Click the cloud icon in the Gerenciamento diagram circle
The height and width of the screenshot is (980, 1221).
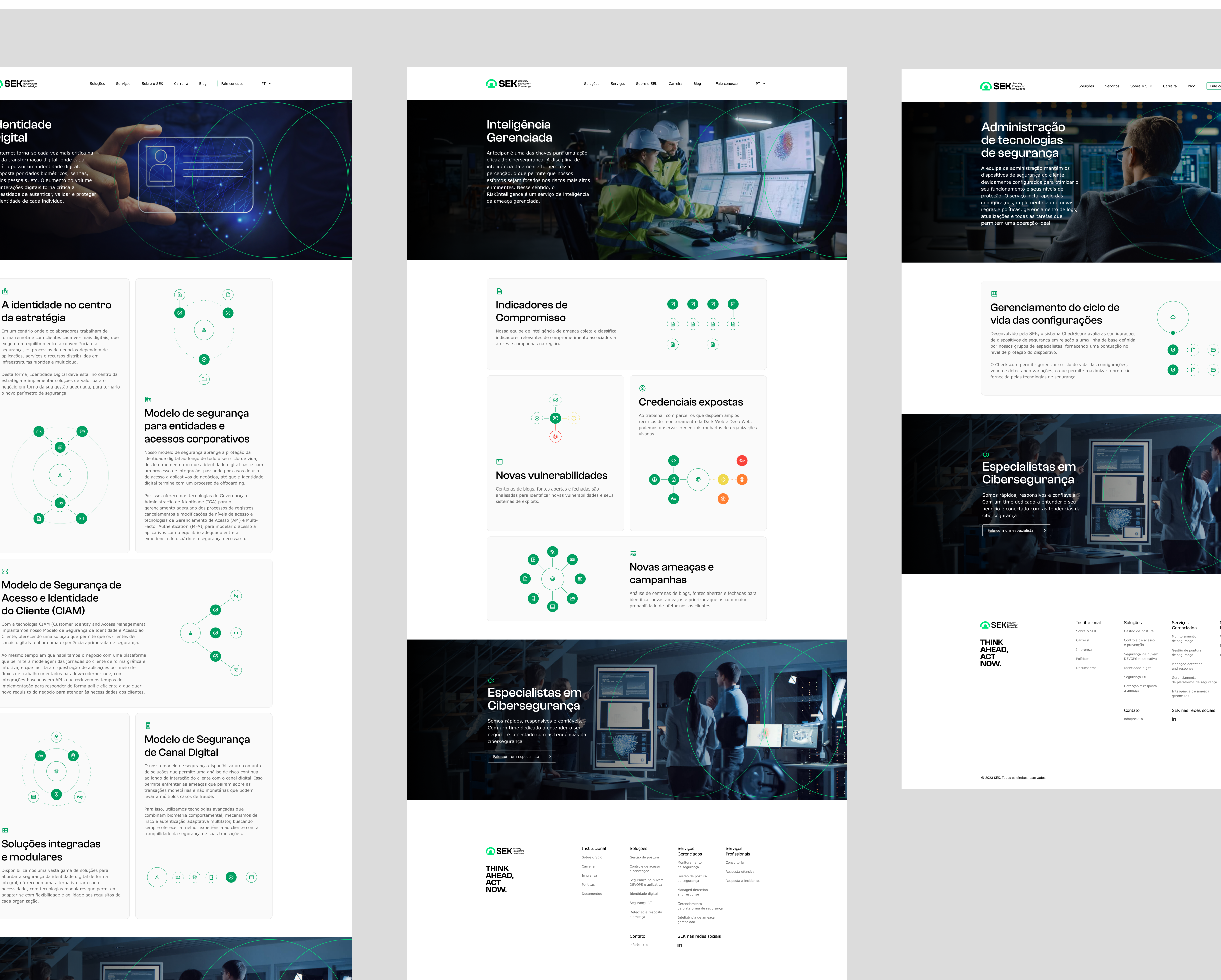[x=1173, y=317]
